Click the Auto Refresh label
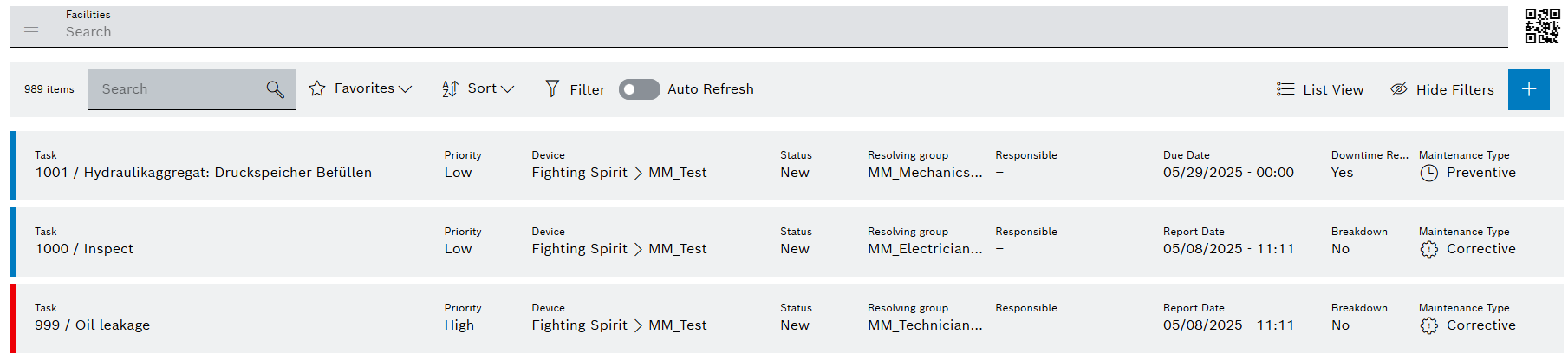Viewport: 1568px width, 354px height. tap(711, 89)
